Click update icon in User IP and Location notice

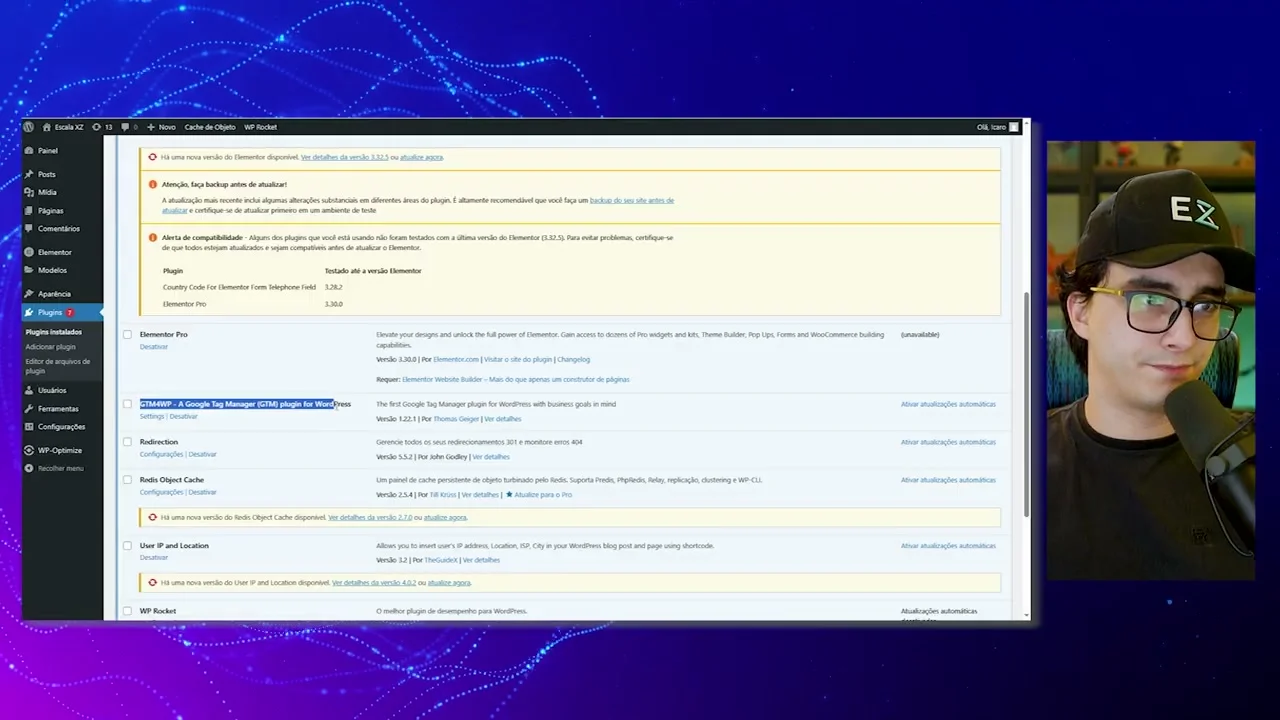click(x=152, y=582)
